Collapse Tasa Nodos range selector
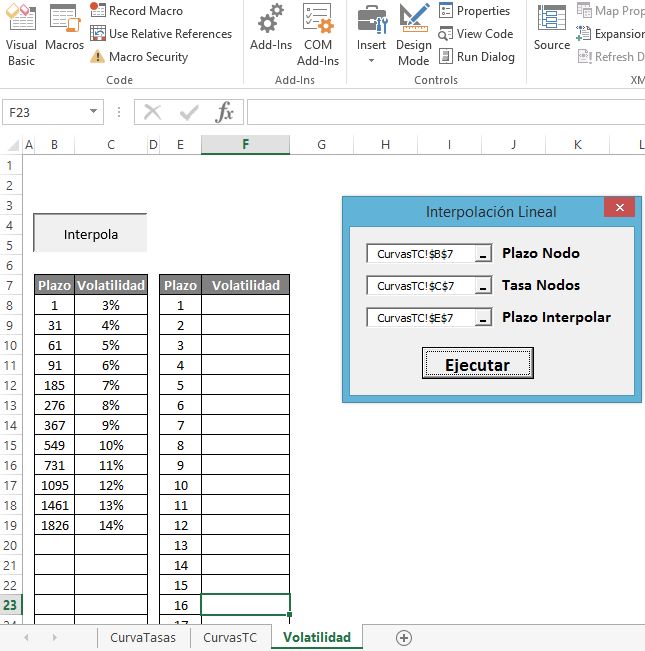Viewport: 645px width, 651px height. tap(483, 286)
